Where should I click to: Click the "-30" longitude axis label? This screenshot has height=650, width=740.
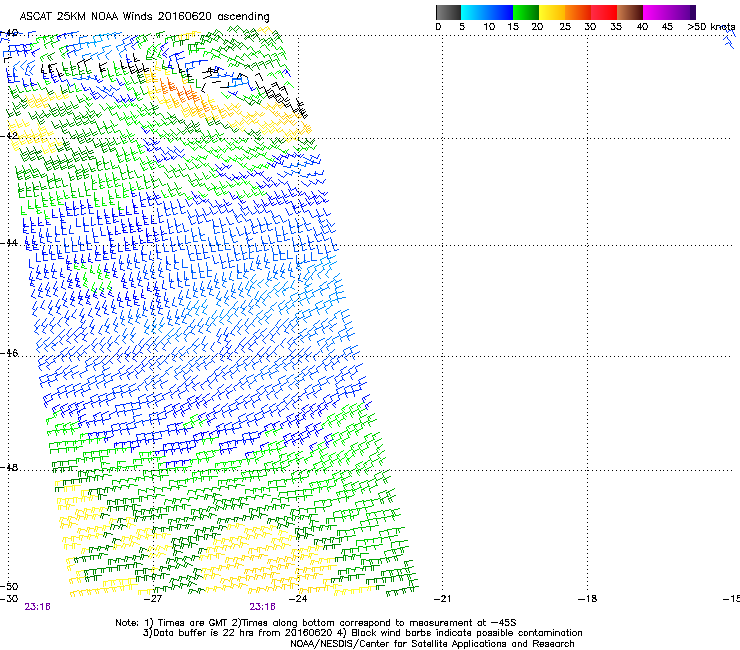pyautogui.click(x=9, y=599)
